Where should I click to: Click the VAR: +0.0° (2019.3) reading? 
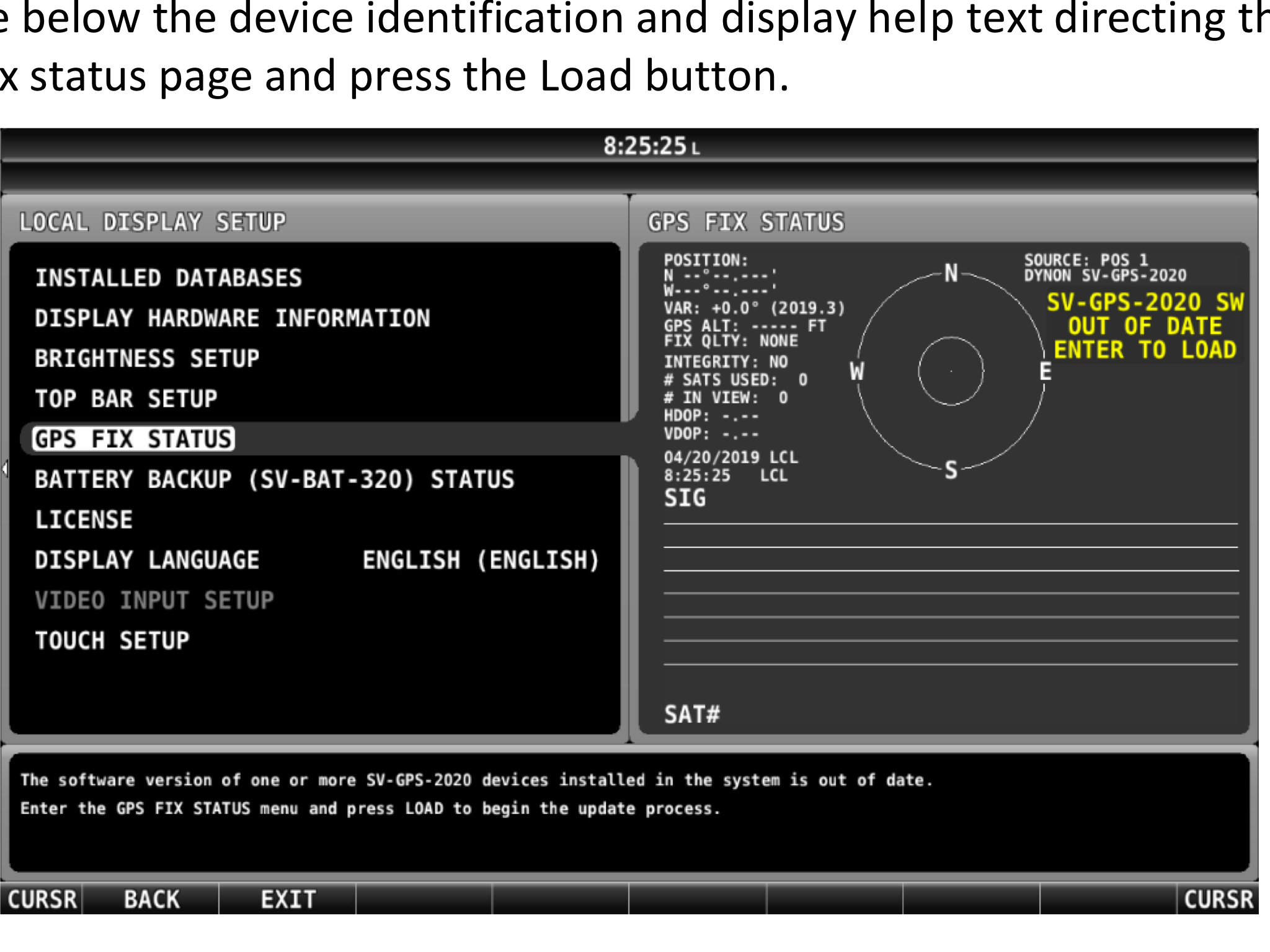[x=754, y=308]
